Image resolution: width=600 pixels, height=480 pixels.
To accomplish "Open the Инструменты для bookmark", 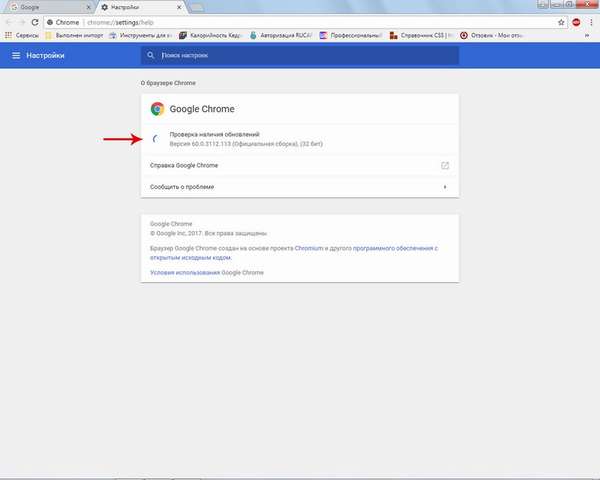I will 140,35.
